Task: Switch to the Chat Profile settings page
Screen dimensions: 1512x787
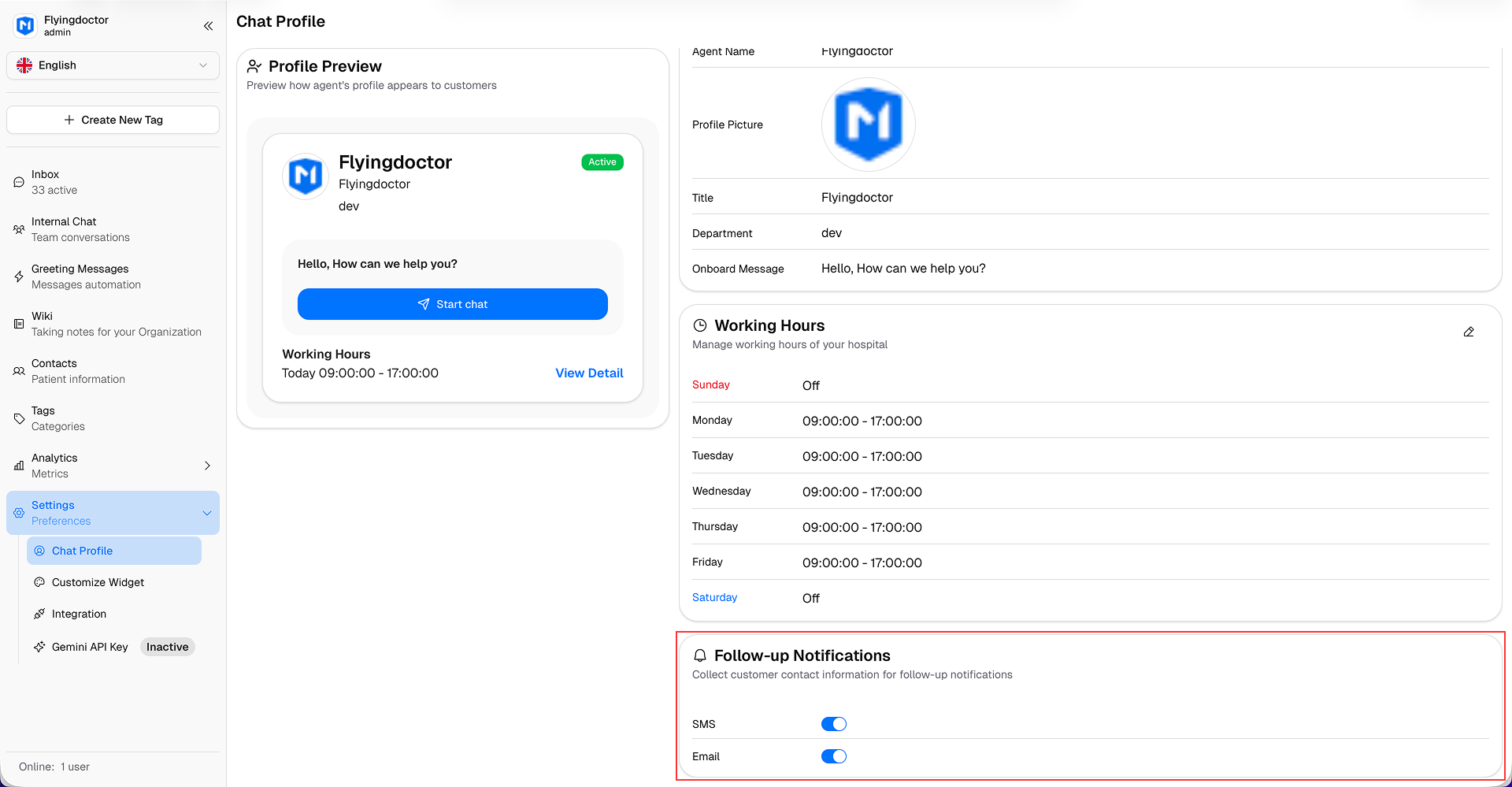Action: [82, 551]
